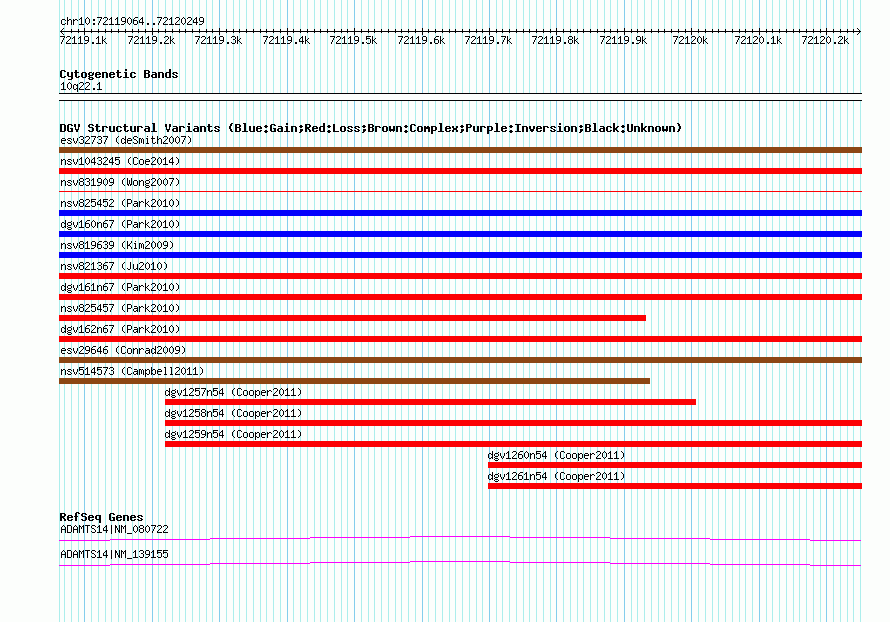Click the esv29646 brown complex bar
This screenshot has height=622, width=890.
460,360
